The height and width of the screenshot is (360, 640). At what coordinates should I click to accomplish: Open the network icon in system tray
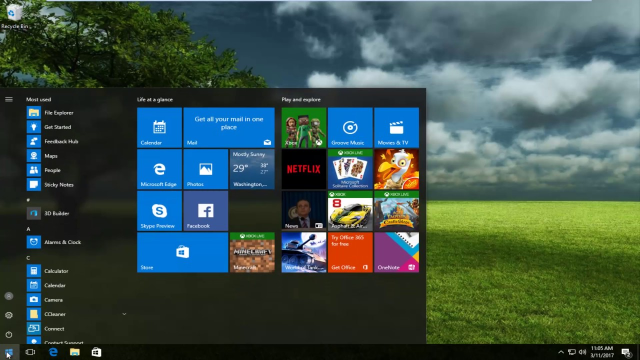click(x=571, y=352)
